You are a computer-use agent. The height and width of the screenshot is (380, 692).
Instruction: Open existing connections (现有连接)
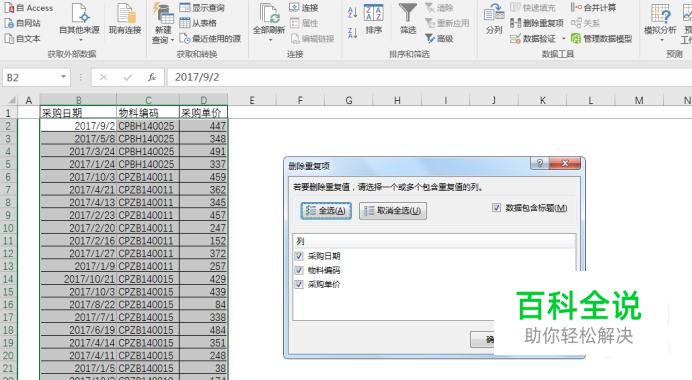[x=125, y=19]
